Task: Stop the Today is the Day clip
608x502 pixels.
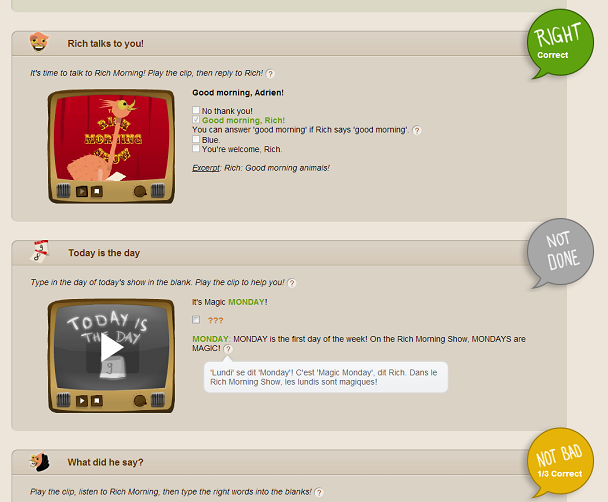Action: click(97, 400)
